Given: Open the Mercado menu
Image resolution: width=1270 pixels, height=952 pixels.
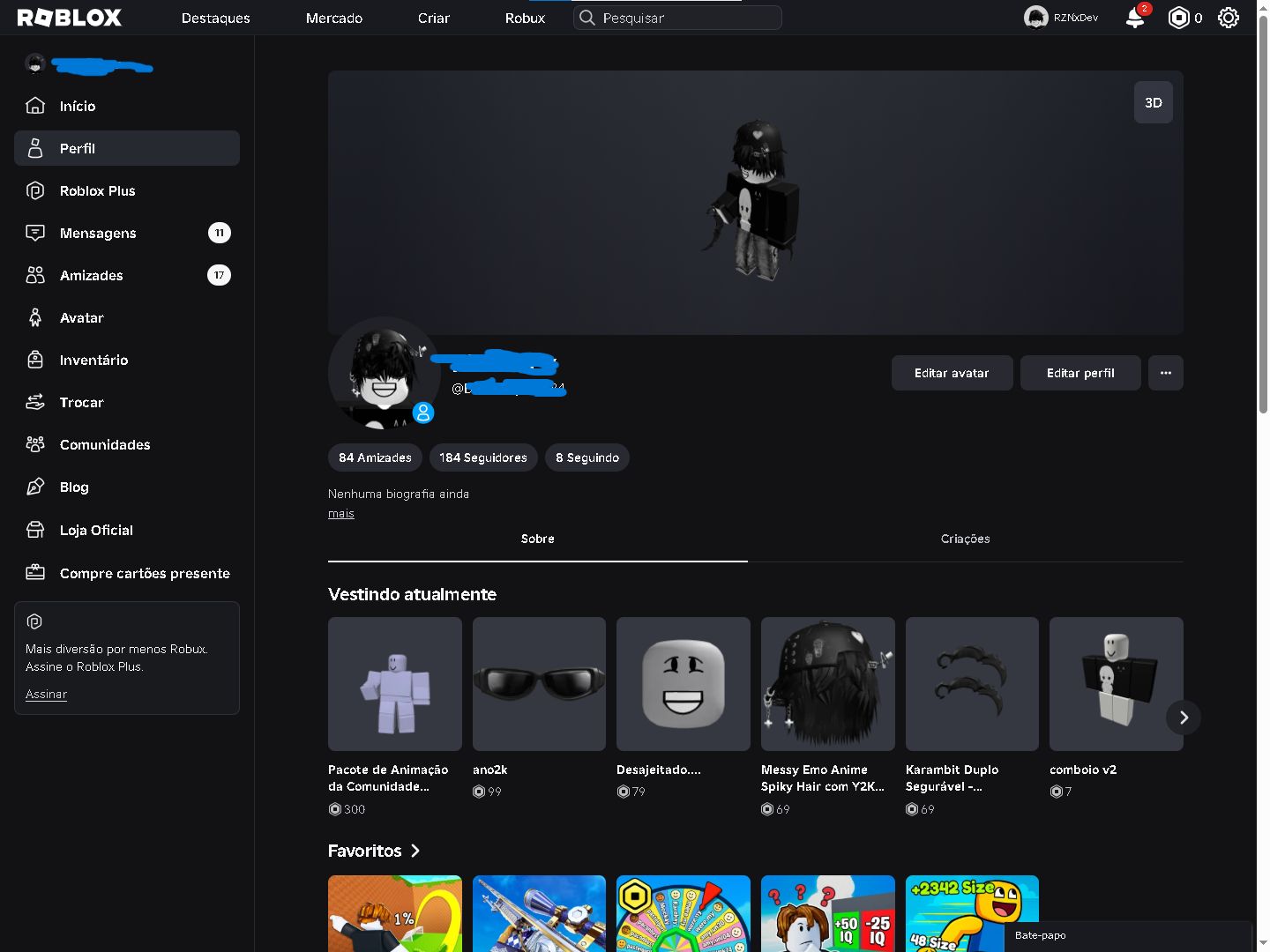Looking at the screenshot, I should click(334, 18).
